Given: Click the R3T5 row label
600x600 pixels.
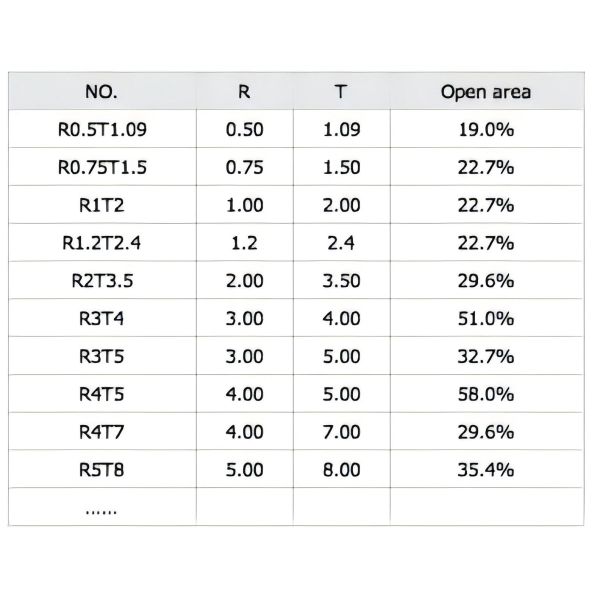Looking at the screenshot, I should [x=102, y=356].
